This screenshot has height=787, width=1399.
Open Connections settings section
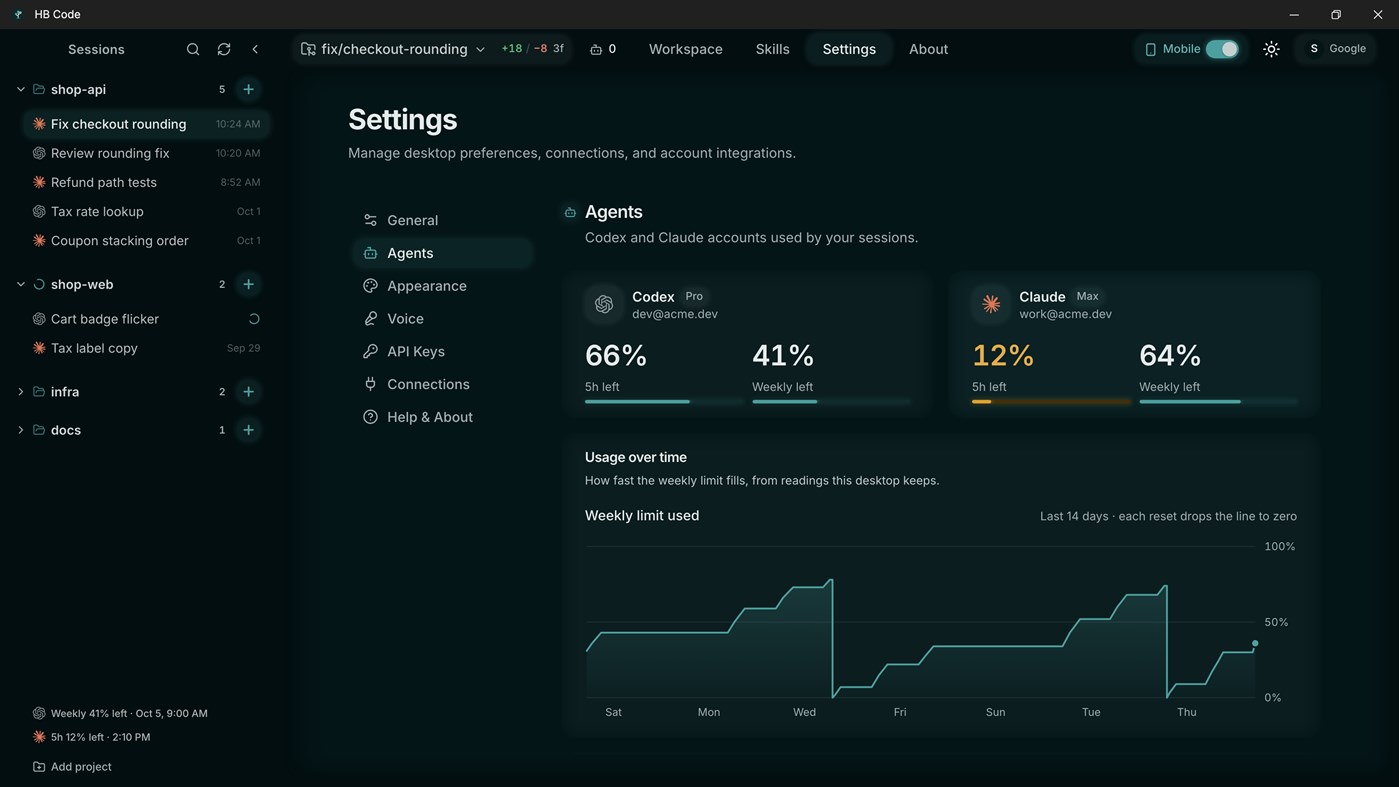442,384
